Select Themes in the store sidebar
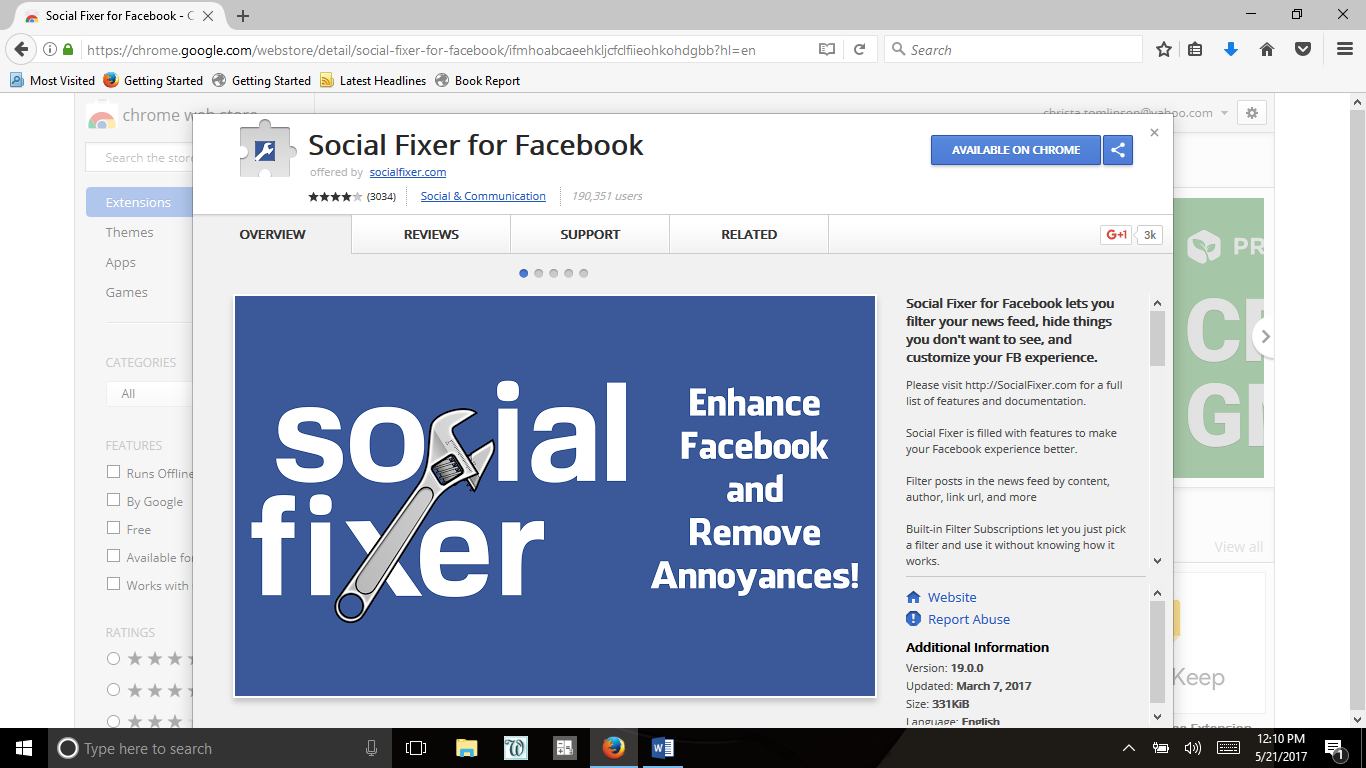 click(130, 232)
